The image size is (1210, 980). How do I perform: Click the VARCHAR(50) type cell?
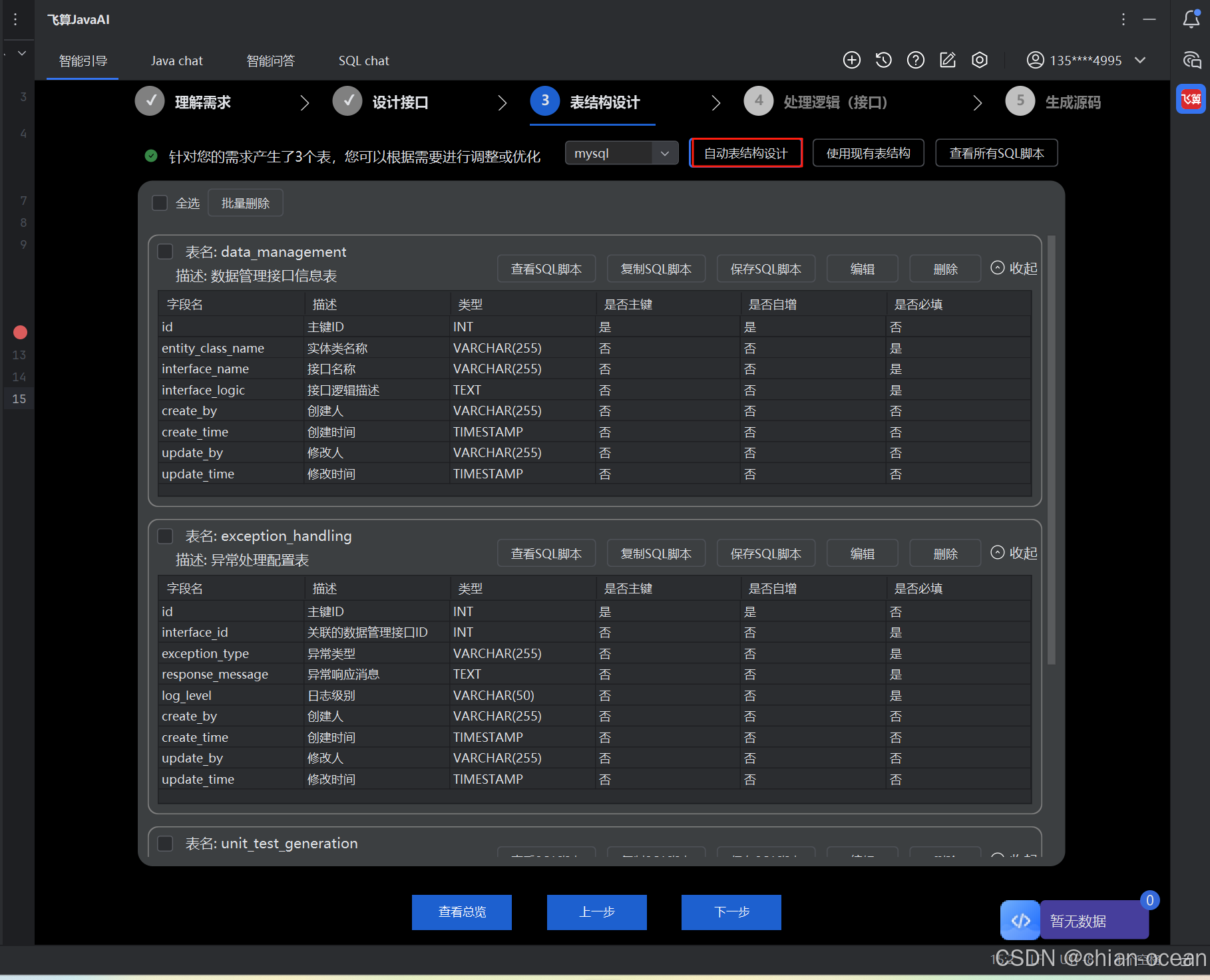pos(522,695)
